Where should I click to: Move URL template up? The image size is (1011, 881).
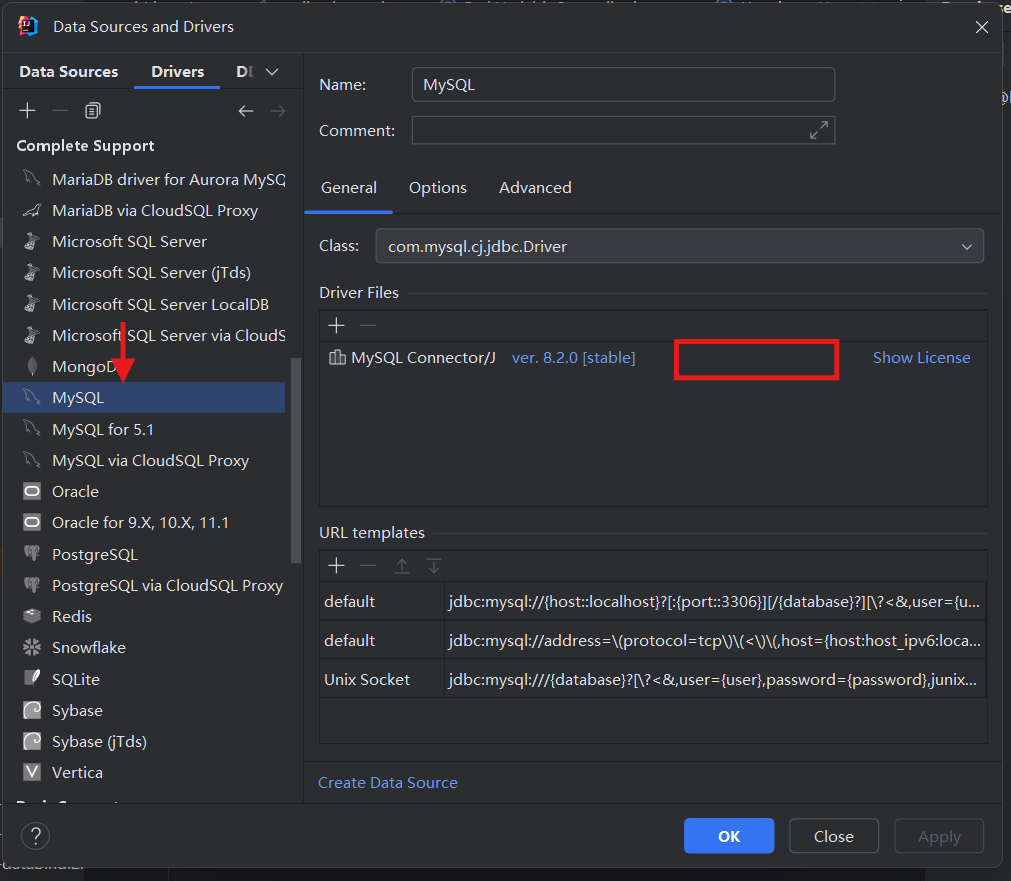point(402,566)
